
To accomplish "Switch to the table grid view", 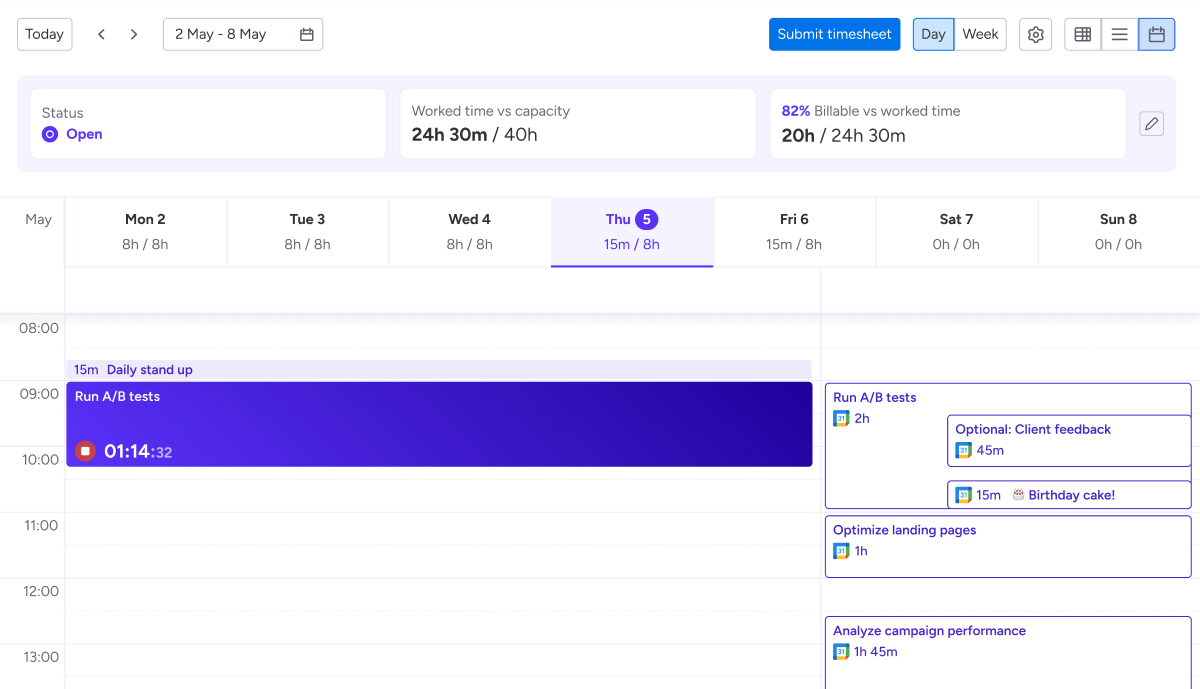I will (x=1082, y=34).
